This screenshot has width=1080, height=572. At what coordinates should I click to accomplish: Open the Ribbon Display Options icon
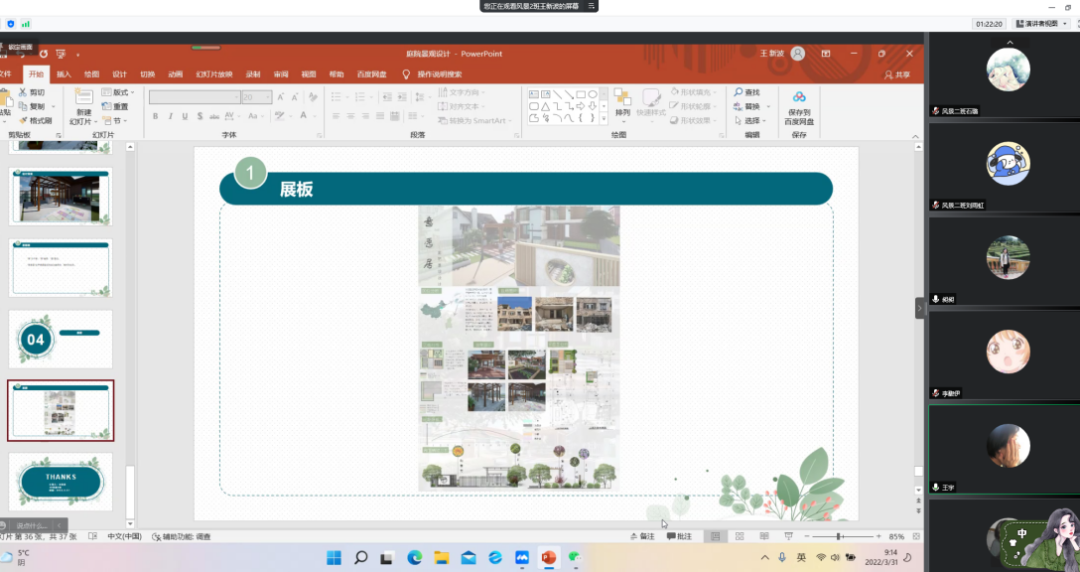click(x=826, y=54)
